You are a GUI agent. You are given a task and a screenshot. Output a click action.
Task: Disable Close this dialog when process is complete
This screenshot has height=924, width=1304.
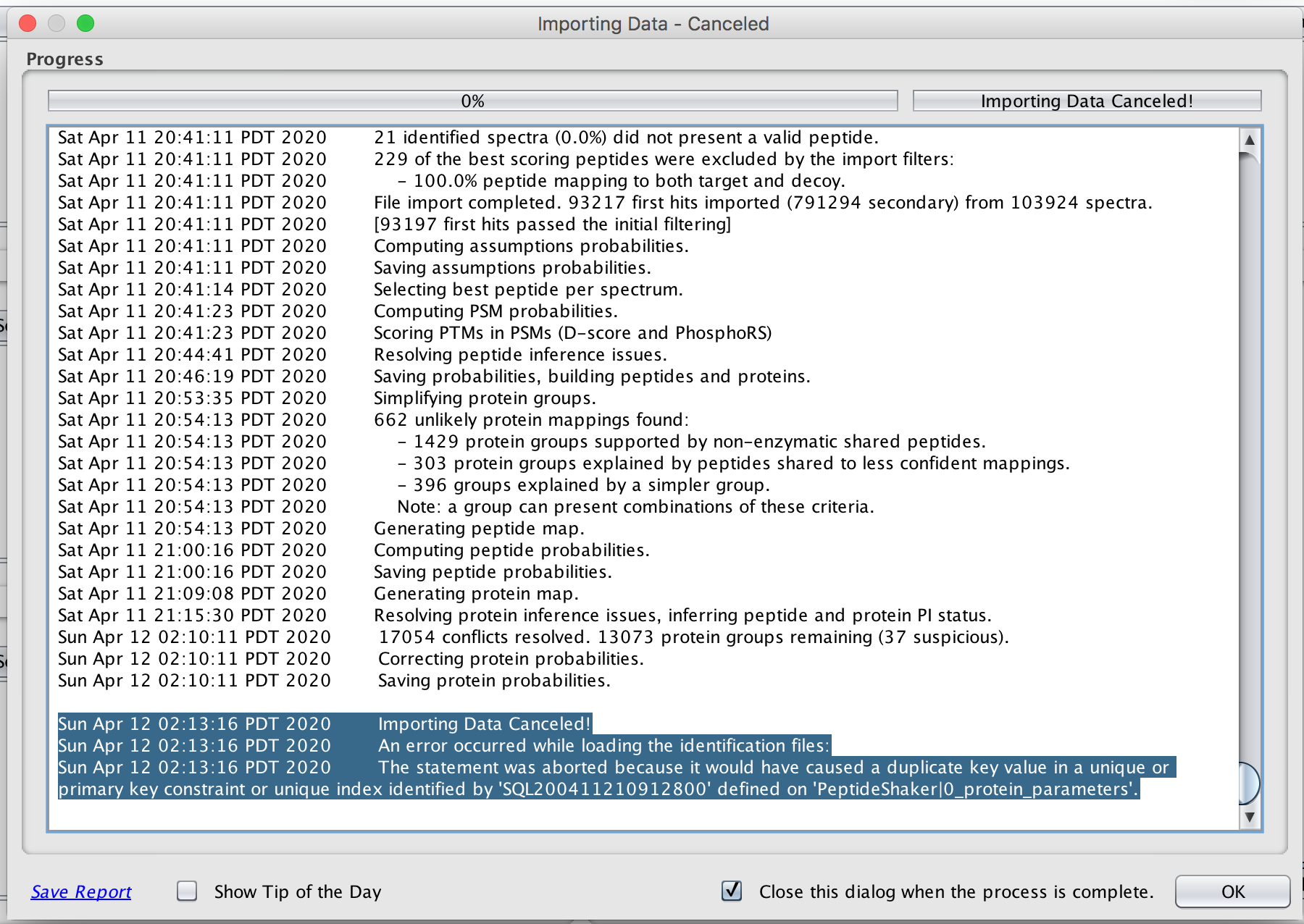[x=732, y=891]
